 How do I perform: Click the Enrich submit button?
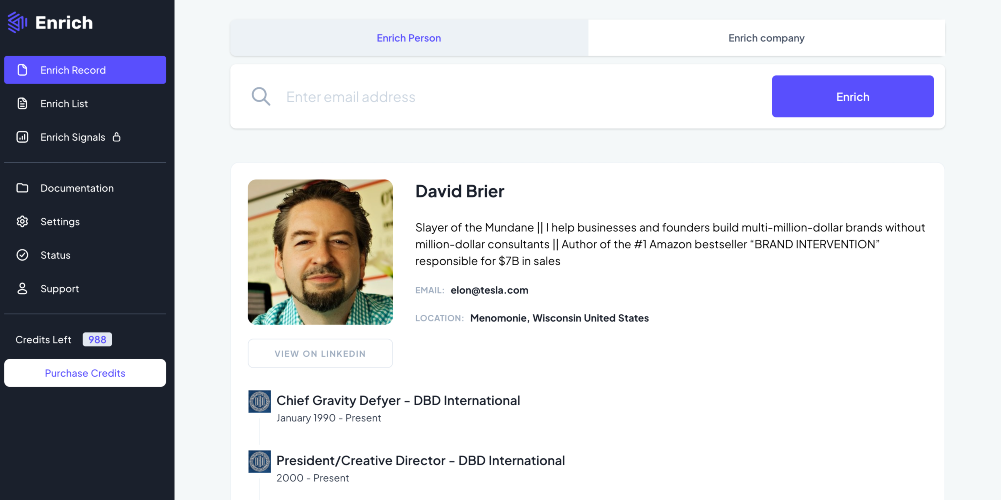pos(853,96)
